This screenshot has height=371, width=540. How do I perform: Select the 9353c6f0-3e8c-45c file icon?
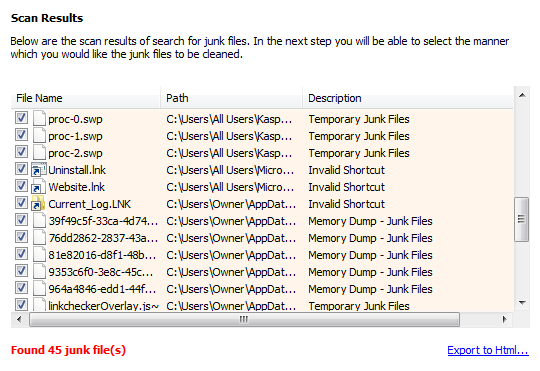click(x=39, y=271)
